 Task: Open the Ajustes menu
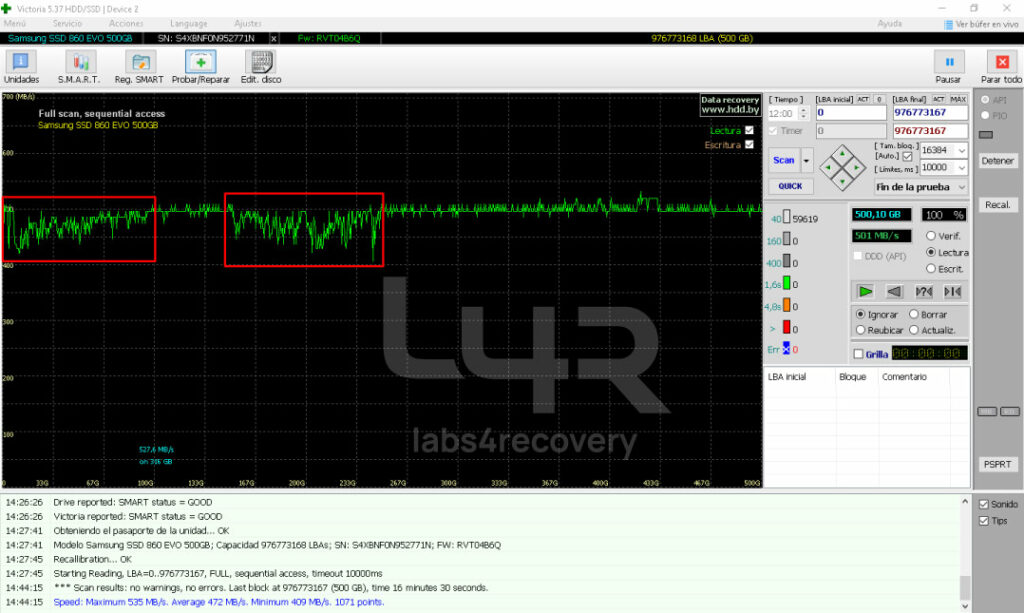tap(248, 24)
